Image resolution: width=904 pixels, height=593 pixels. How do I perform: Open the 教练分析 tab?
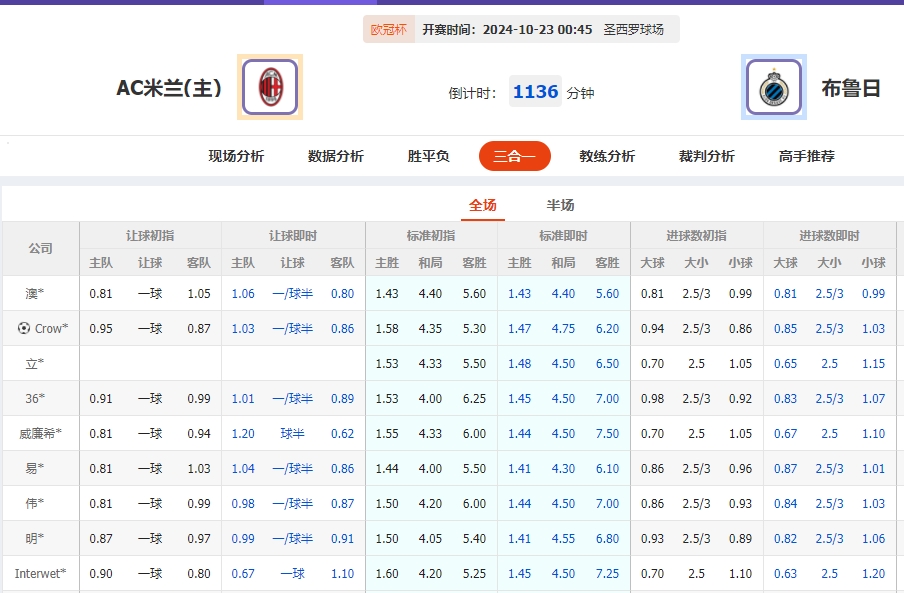point(606,156)
